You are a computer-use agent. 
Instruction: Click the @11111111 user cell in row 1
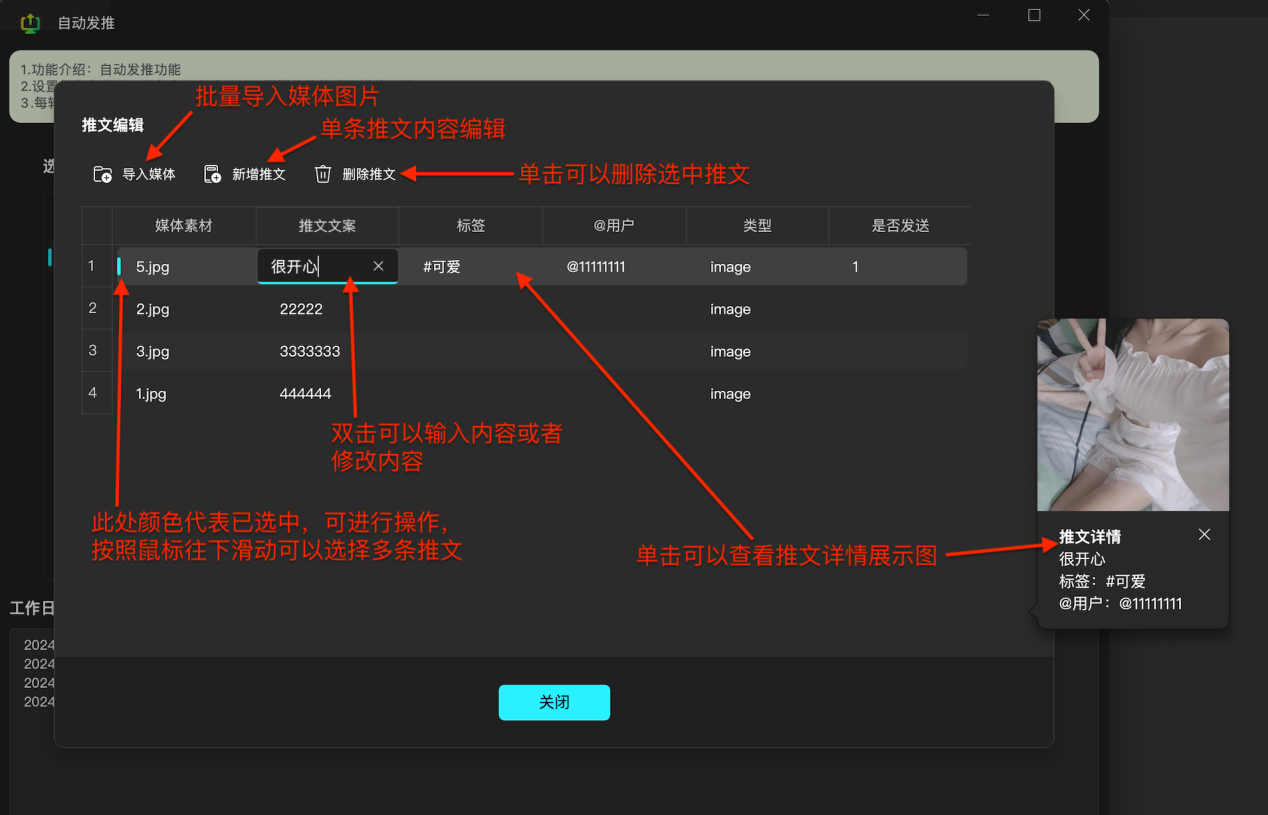point(596,267)
